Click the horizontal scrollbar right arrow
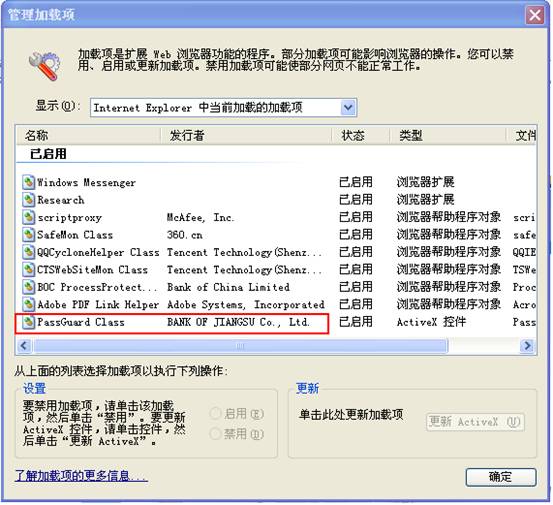The image size is (553, 505). [x=528, y=346]
